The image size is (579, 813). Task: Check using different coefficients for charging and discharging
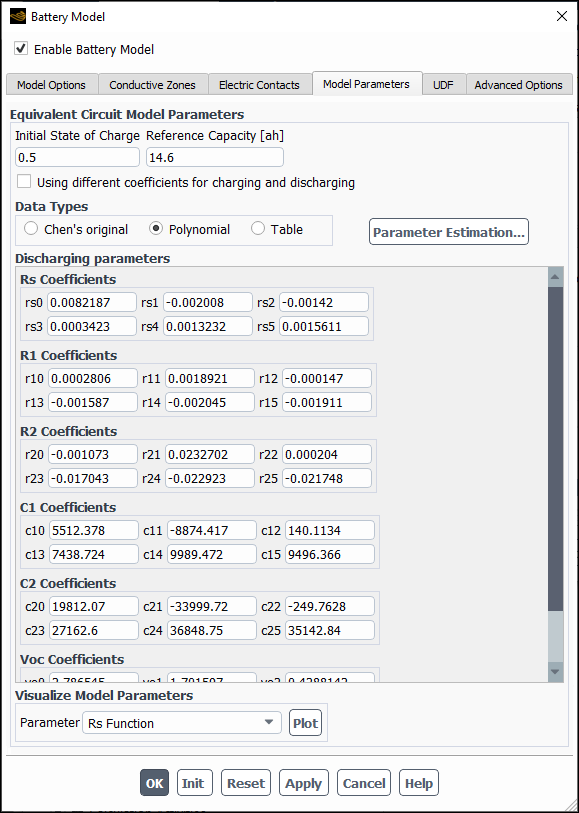[24, 182]
